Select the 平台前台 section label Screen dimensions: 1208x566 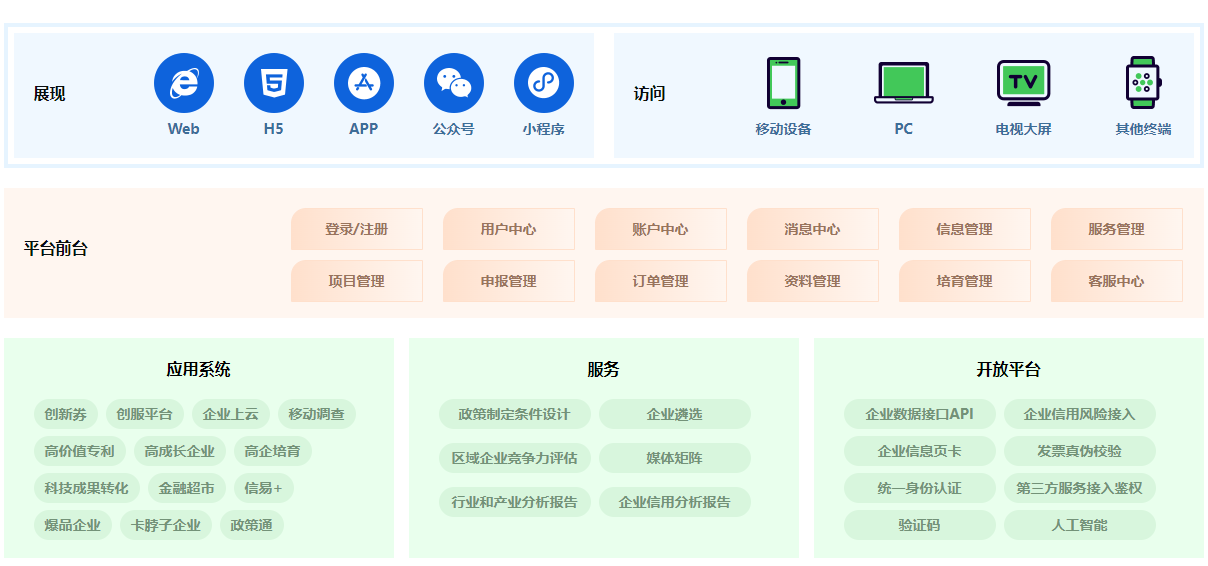(x=56, y=249)
